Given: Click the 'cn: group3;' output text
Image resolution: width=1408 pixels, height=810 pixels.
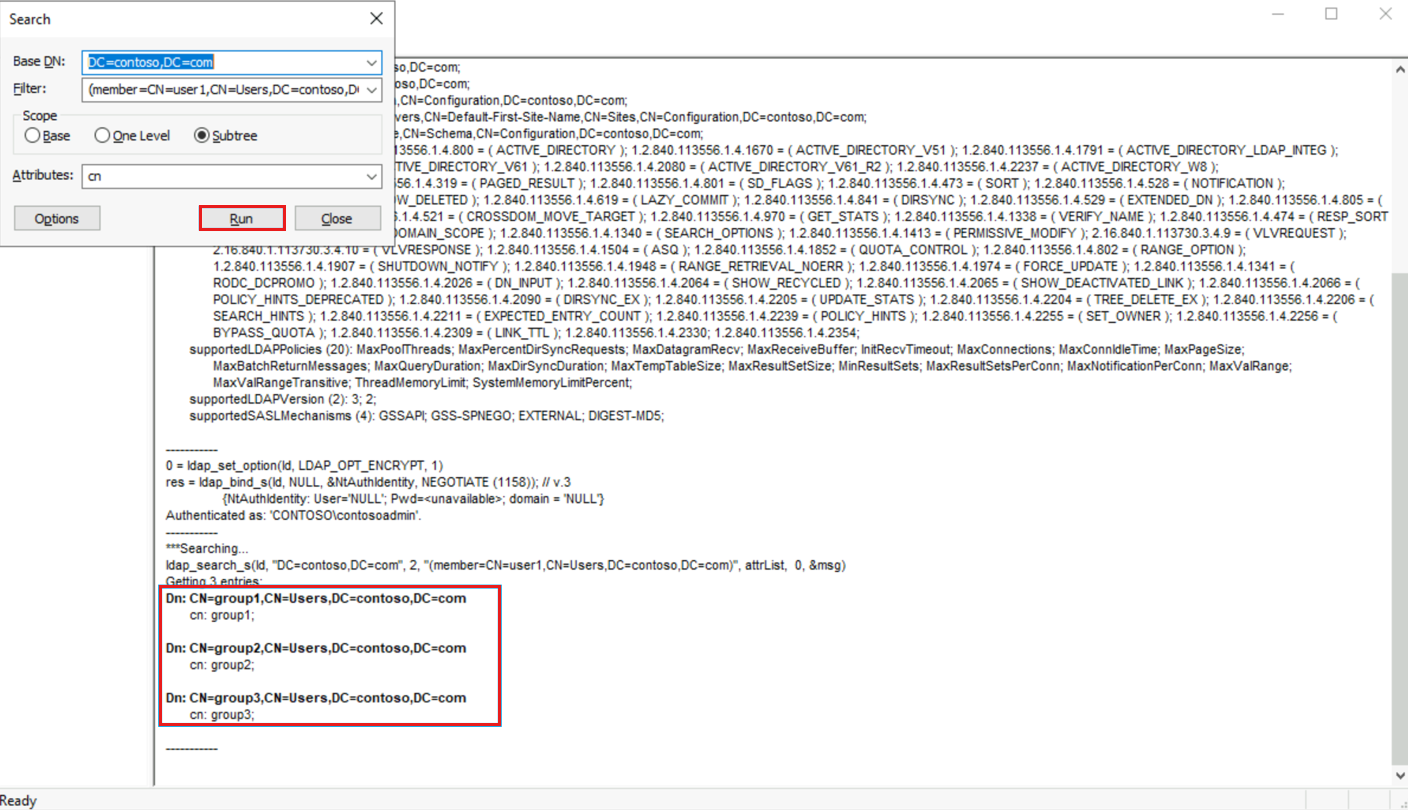Looking at the screenshot, I should (222, 714).
